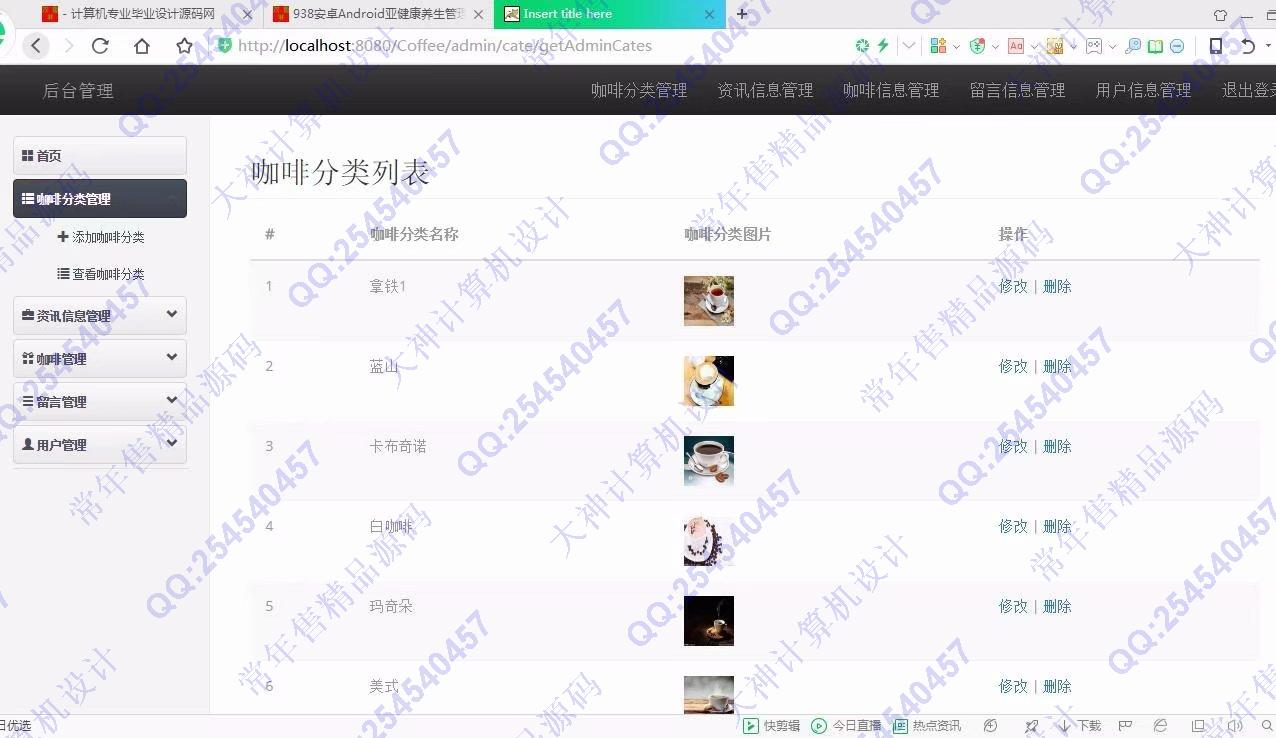
Task: Switch to the 938安卓Android亚健康养生 tab
Action: click(379, 14)
